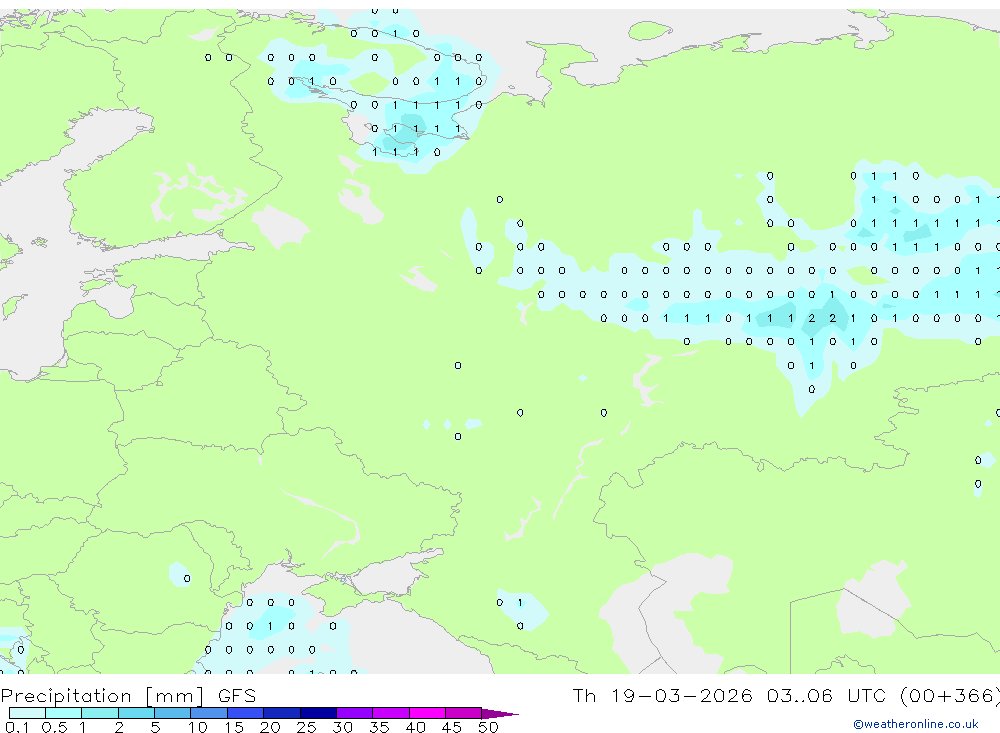
Task: Click the 40–45 mm bright magenta legend swatch
Action: tap(427, 713)
